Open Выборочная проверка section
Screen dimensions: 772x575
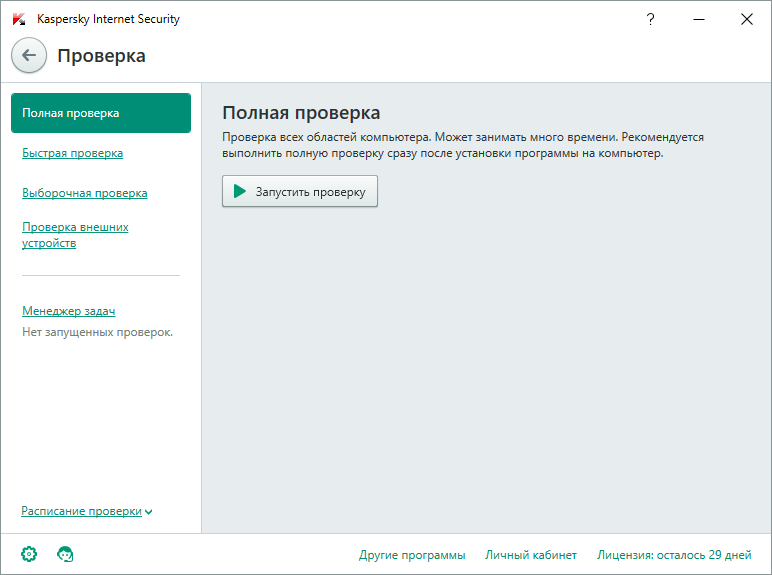coord(85,193)
